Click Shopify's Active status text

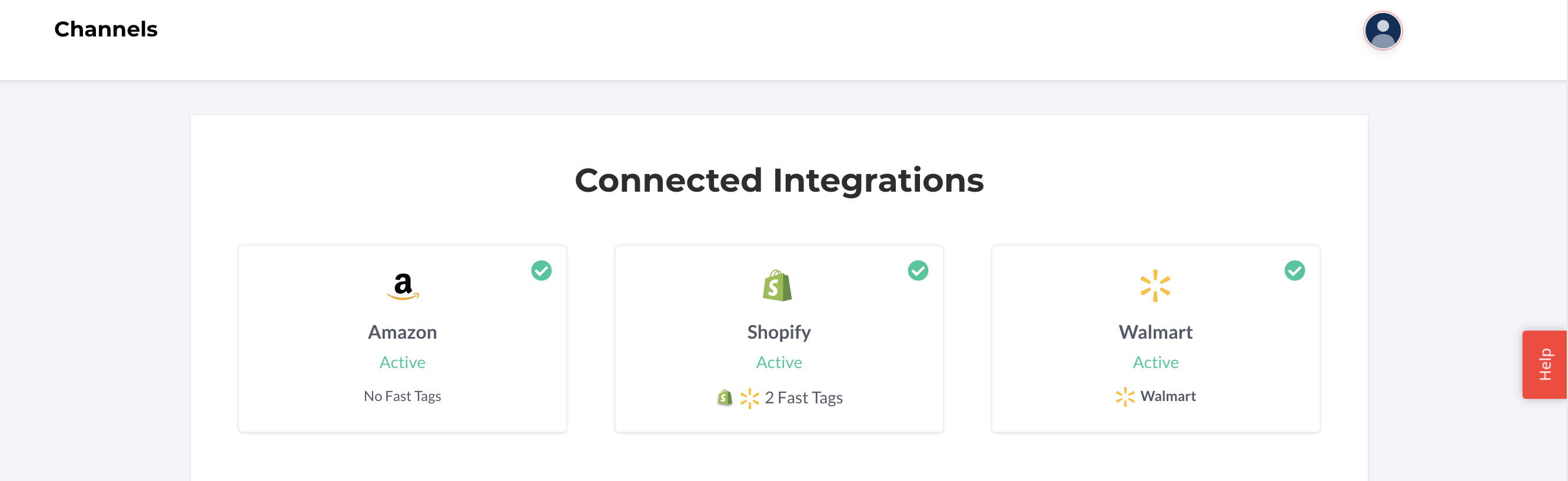point(779,362)
